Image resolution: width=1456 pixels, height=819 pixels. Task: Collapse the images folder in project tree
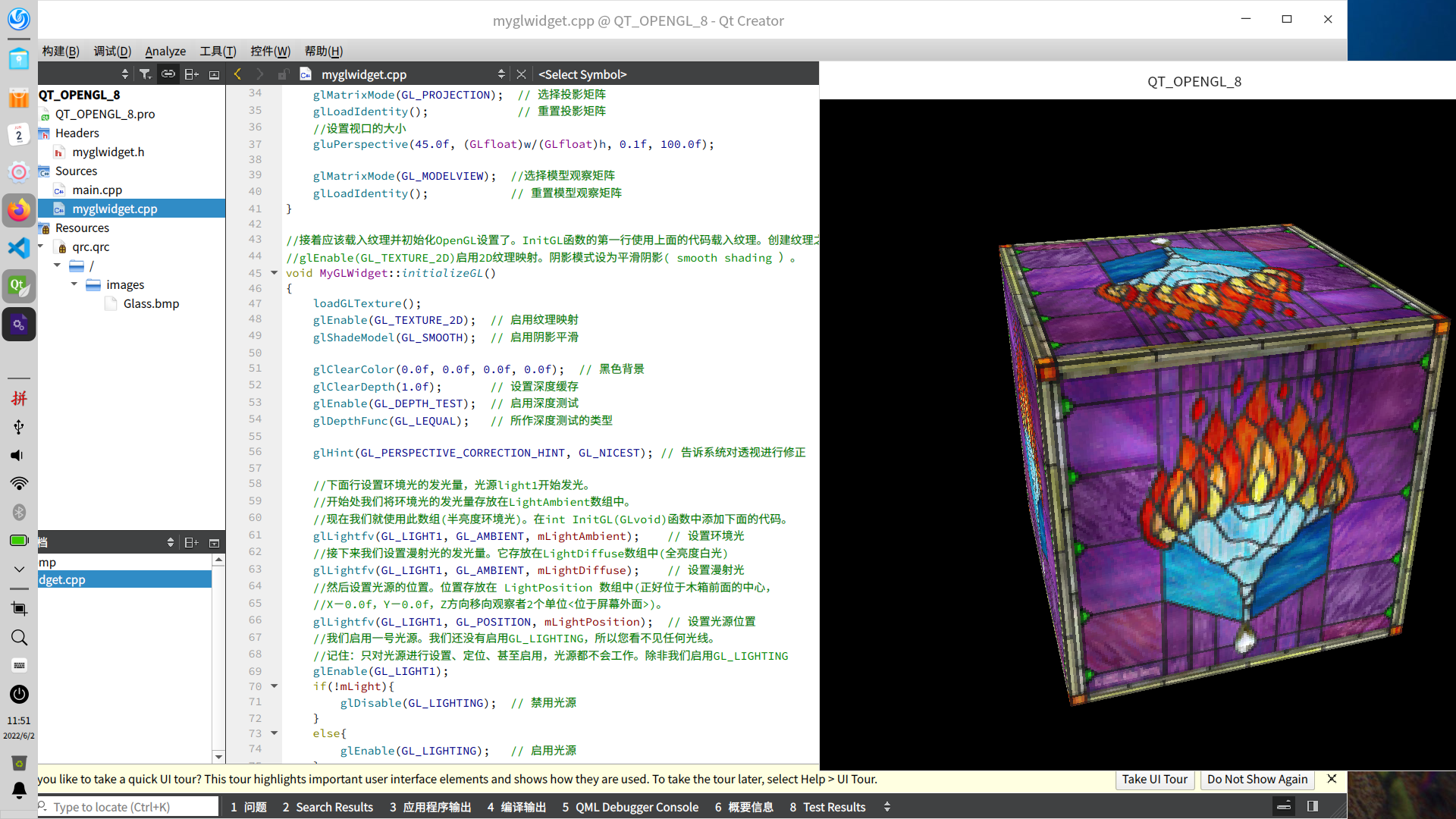click(x=74, y=284)
